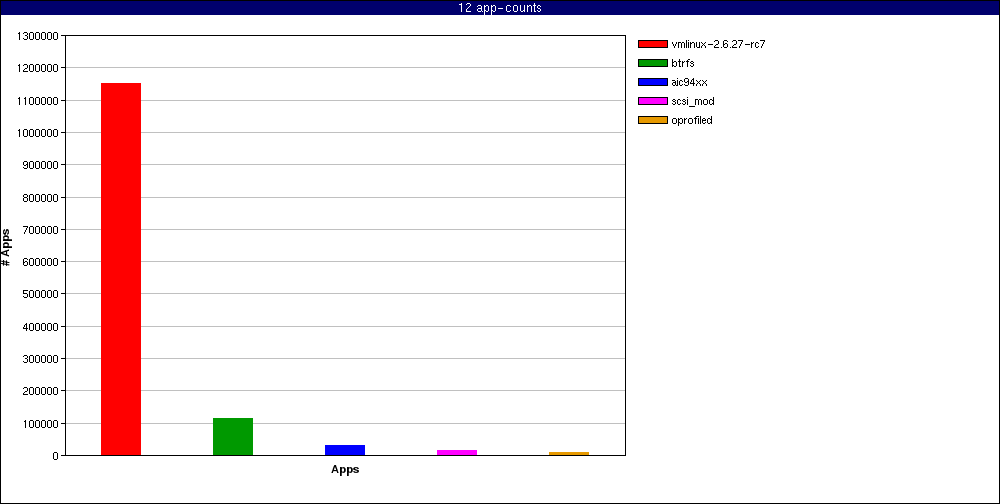Viewport: 1000px width, 504px height.
Task: Click the '12 app-counts' title bar
Action: click(500, 8)
